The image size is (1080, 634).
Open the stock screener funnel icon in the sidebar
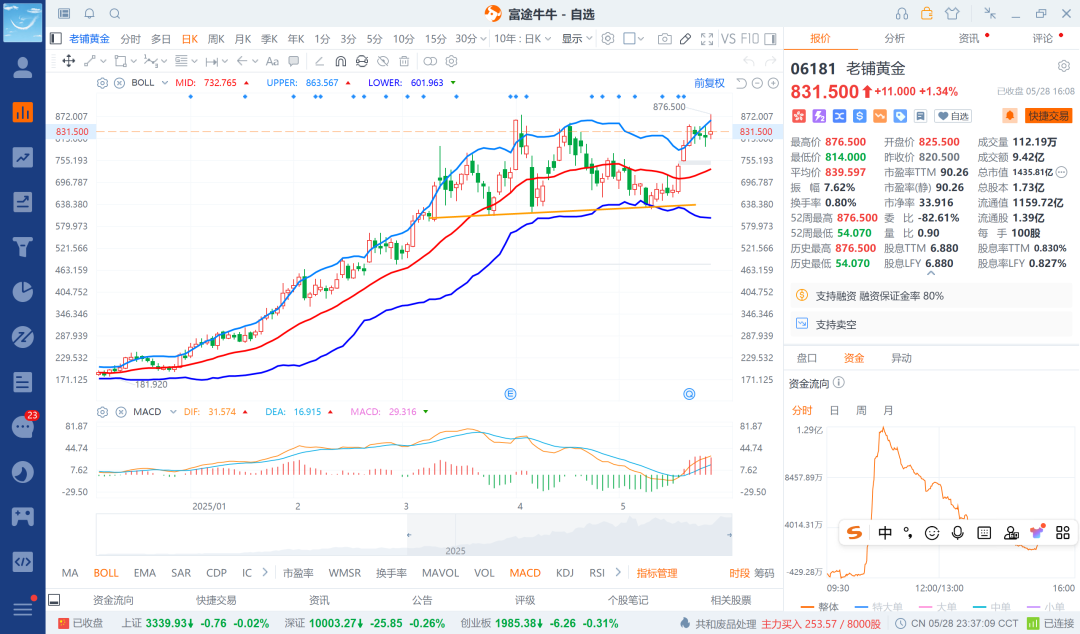(x=23, y=247)
